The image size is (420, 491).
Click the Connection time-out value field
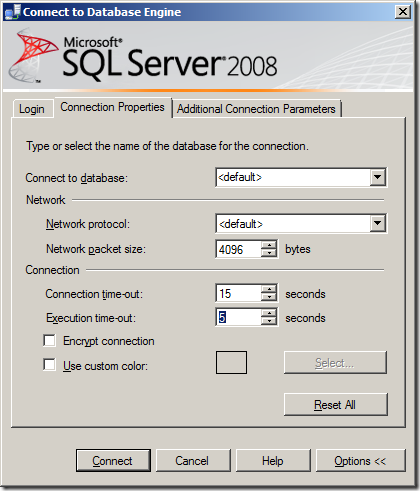point(239,294)
